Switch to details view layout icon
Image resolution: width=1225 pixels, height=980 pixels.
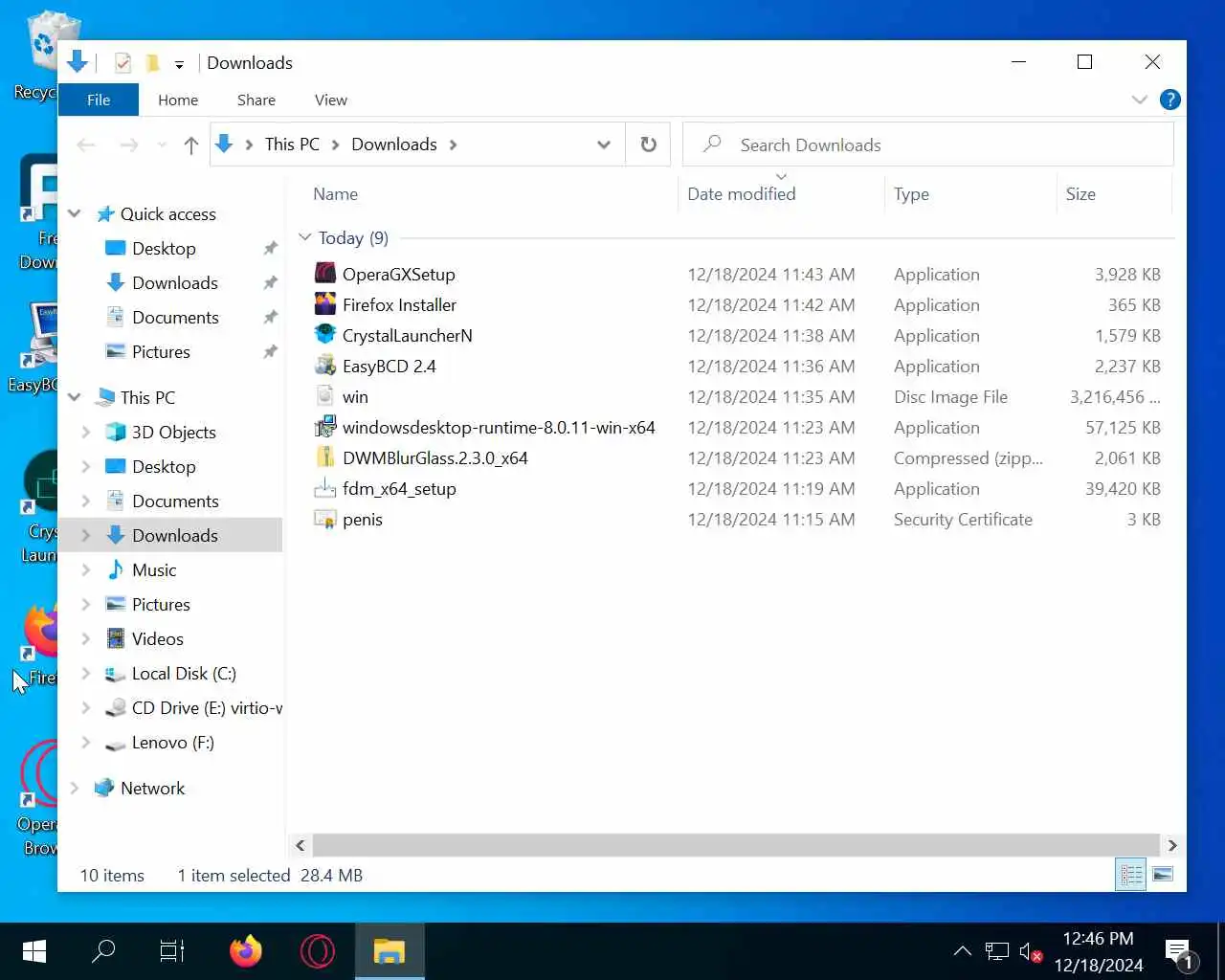tap(1131, 875)
